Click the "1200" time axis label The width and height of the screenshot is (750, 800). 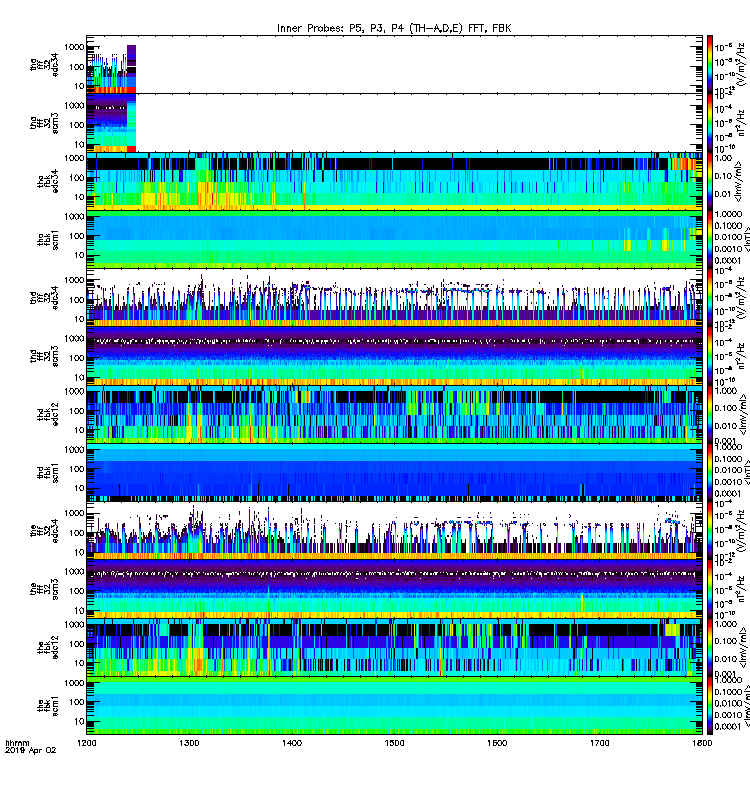(x=87, y=743)
